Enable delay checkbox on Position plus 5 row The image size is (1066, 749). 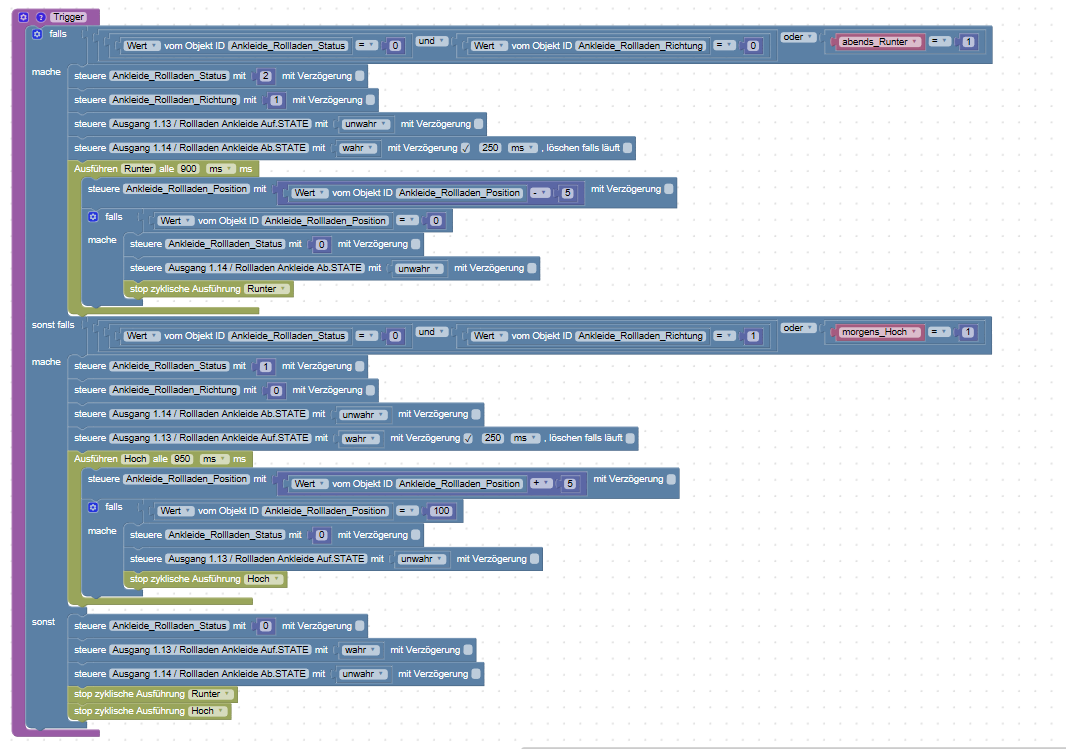click(672, 479)
